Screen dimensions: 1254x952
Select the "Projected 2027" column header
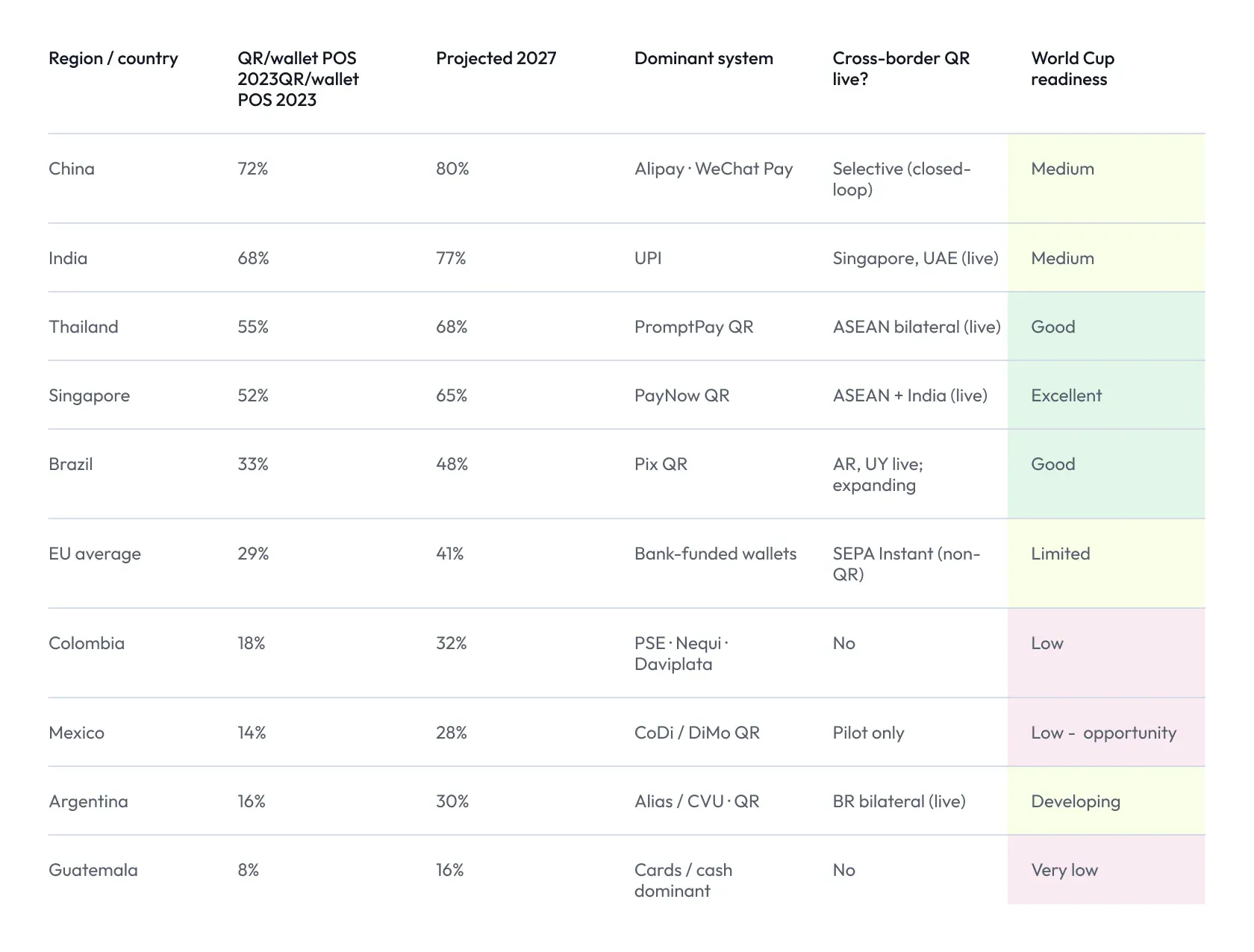pos(496,58)
